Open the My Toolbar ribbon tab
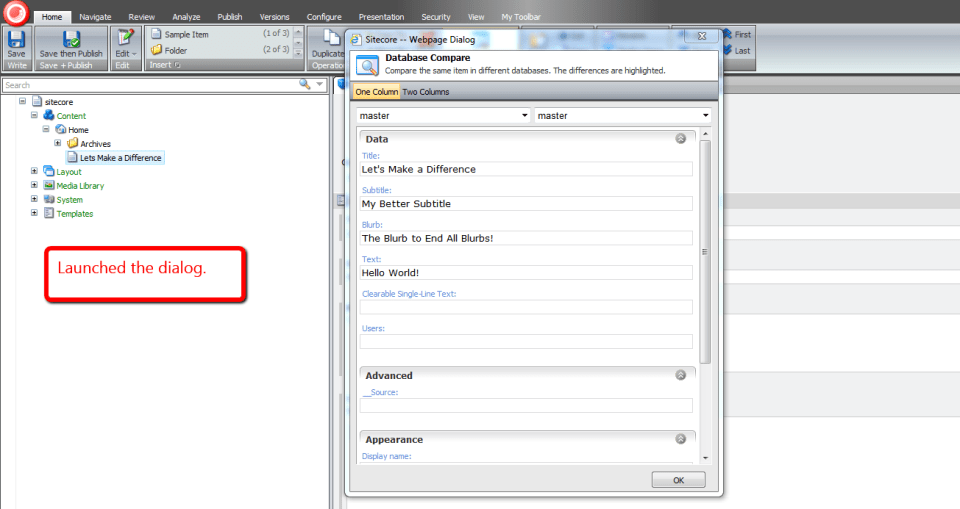 point(521,17)
